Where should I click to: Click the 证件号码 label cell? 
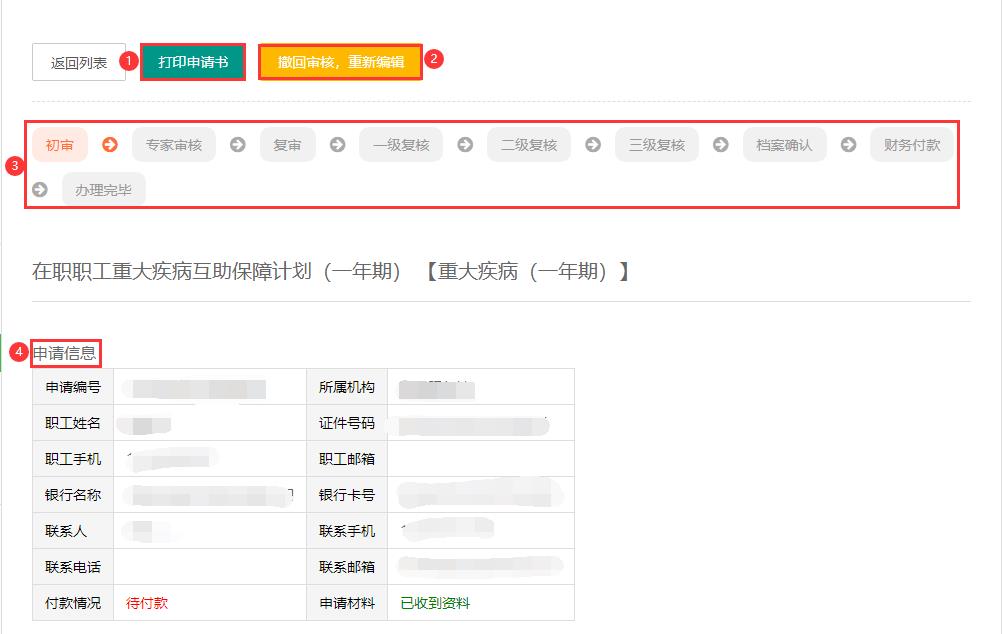click(x=347, y=422)
